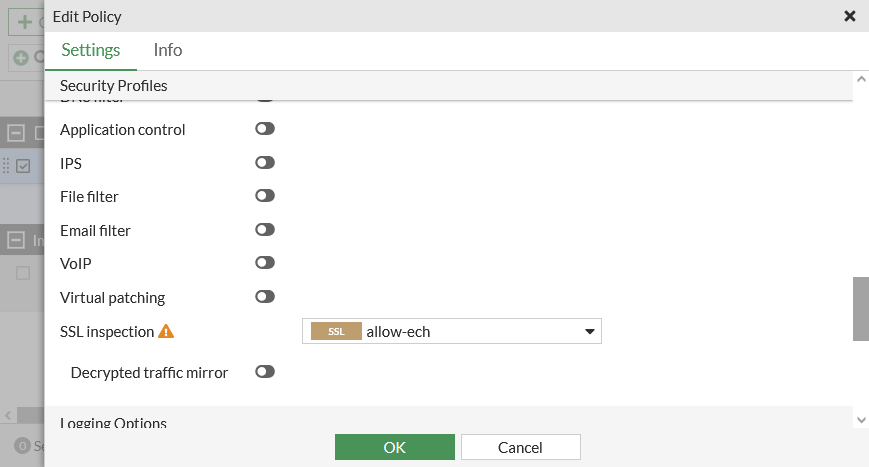The width and height of the screenshot is (869, 467).
Task: Collapse the second policy section minus icon
Action: [16, 240]
